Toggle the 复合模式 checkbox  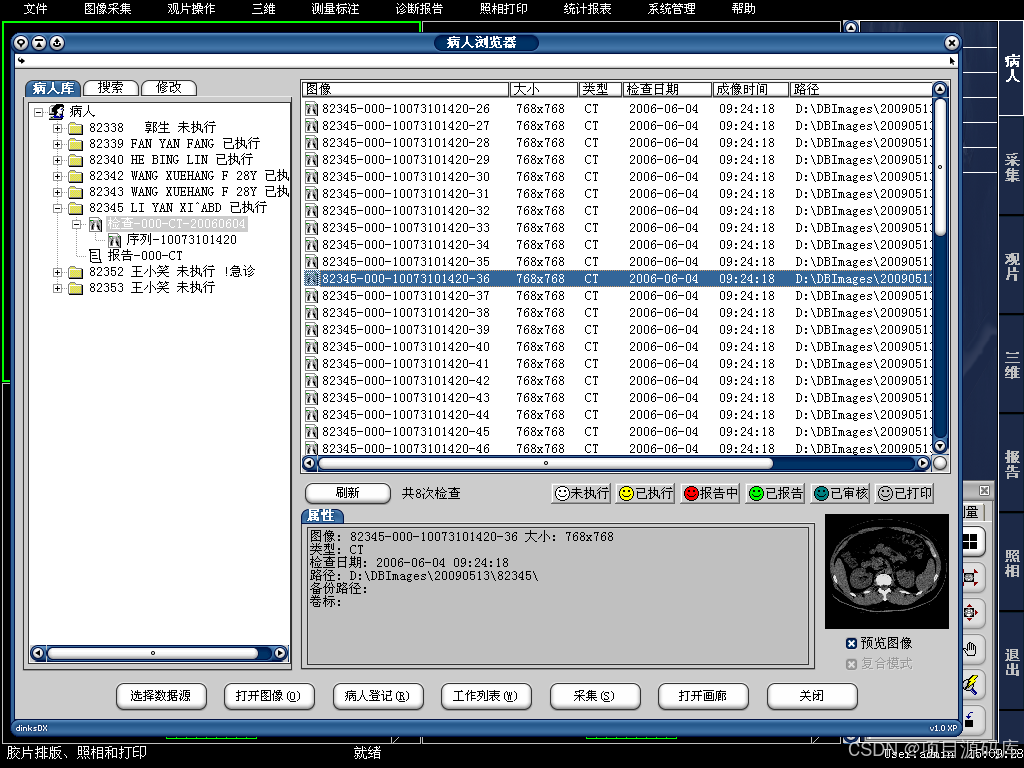851,664
